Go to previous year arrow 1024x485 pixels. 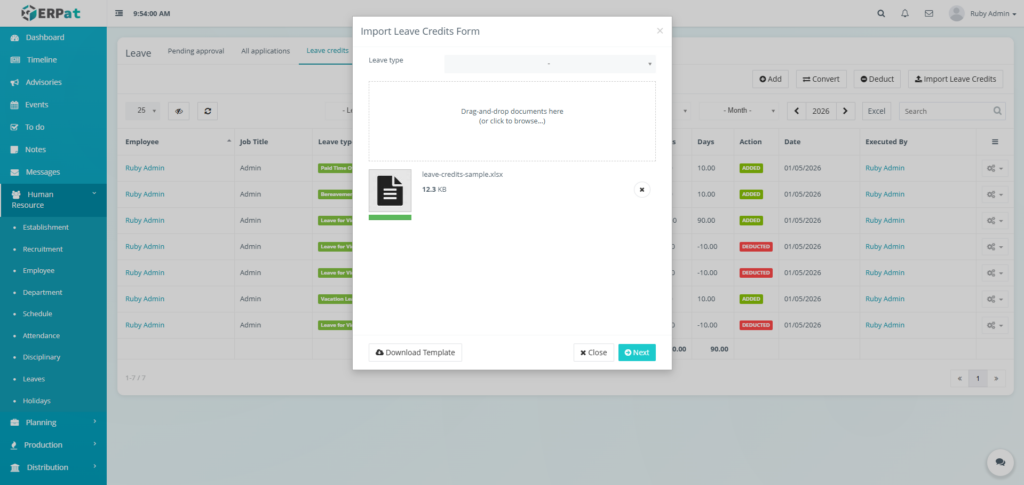(797, 111)
